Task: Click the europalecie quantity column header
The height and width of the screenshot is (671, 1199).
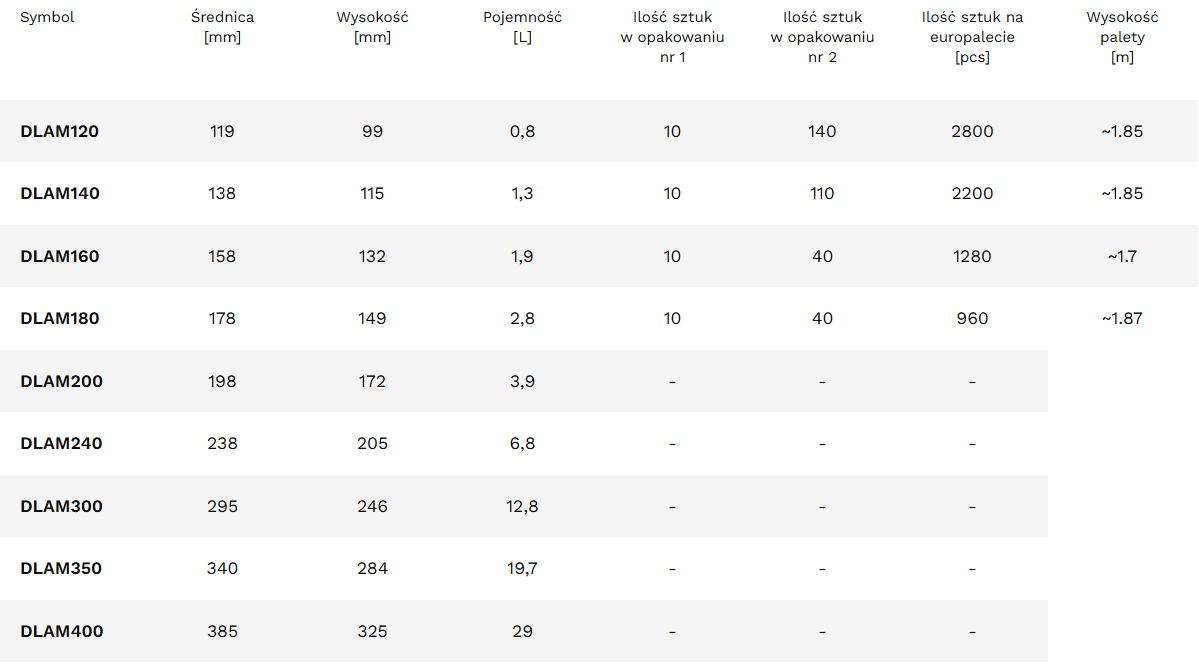Action: (x=972, y=37)
